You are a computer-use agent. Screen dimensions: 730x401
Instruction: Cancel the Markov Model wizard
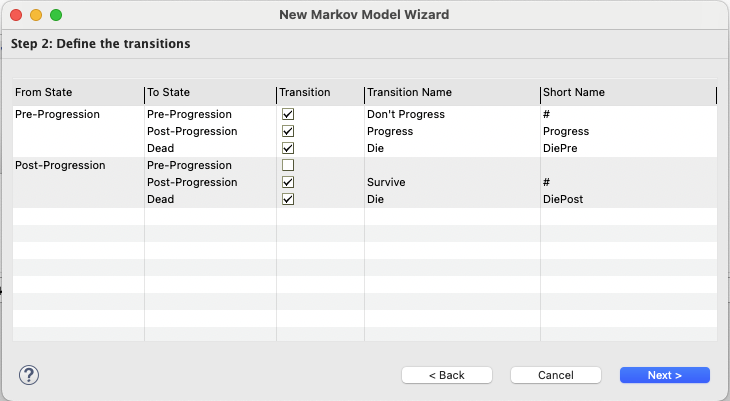(x=555, y=375)
